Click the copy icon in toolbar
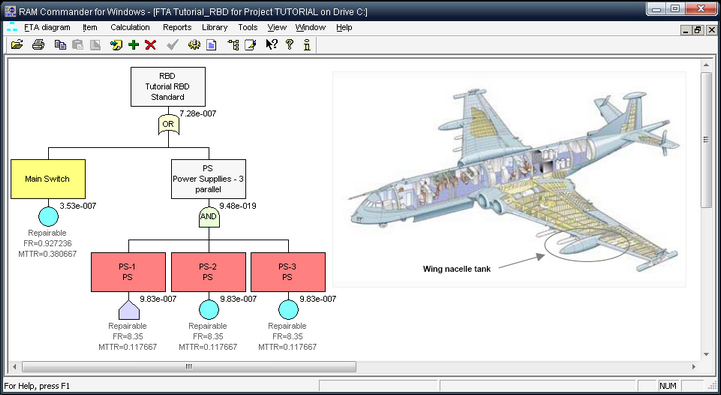This screenshot has width=721, height=395. (x=60, y=45)
